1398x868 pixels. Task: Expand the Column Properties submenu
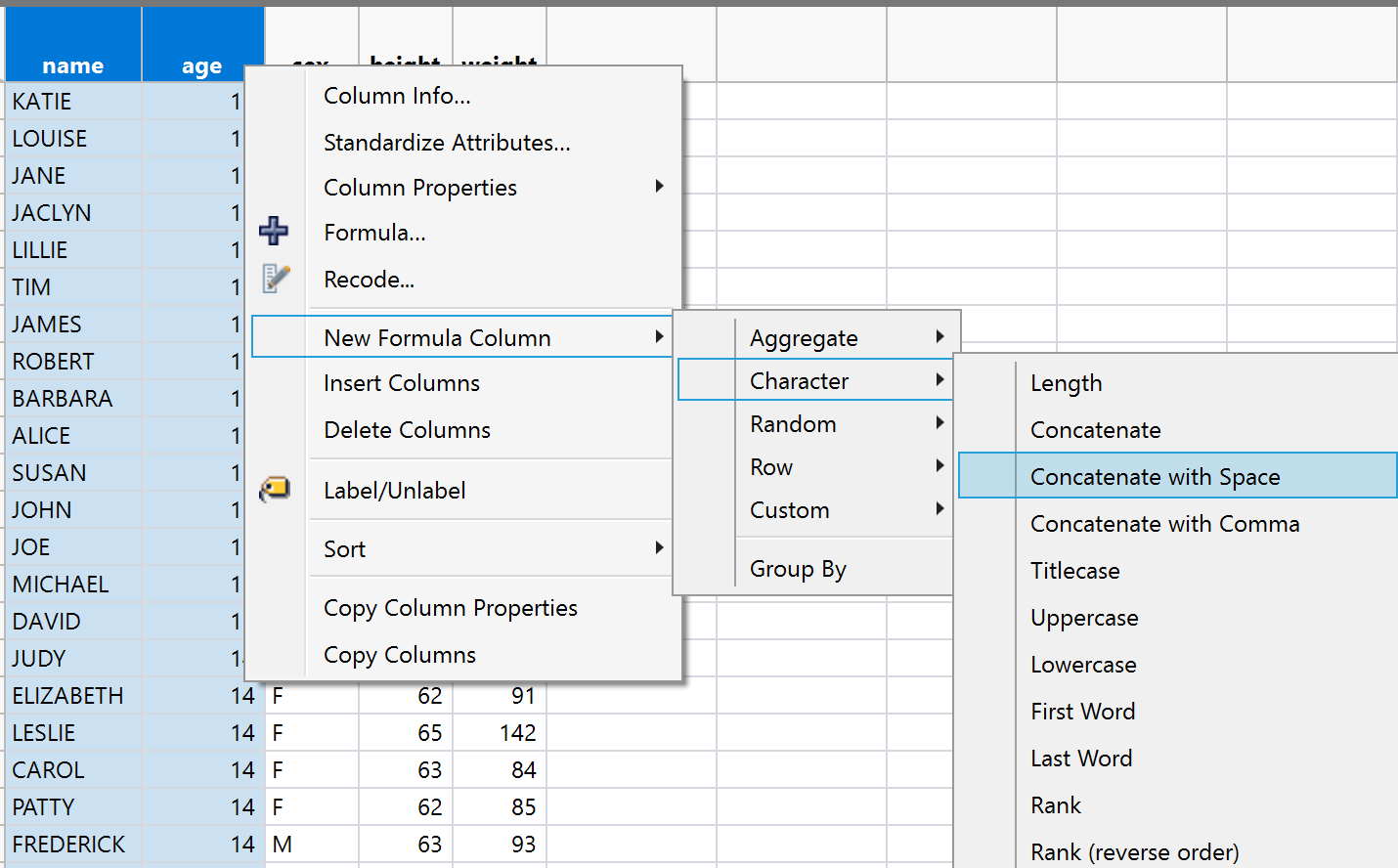(x=419, y=187)
